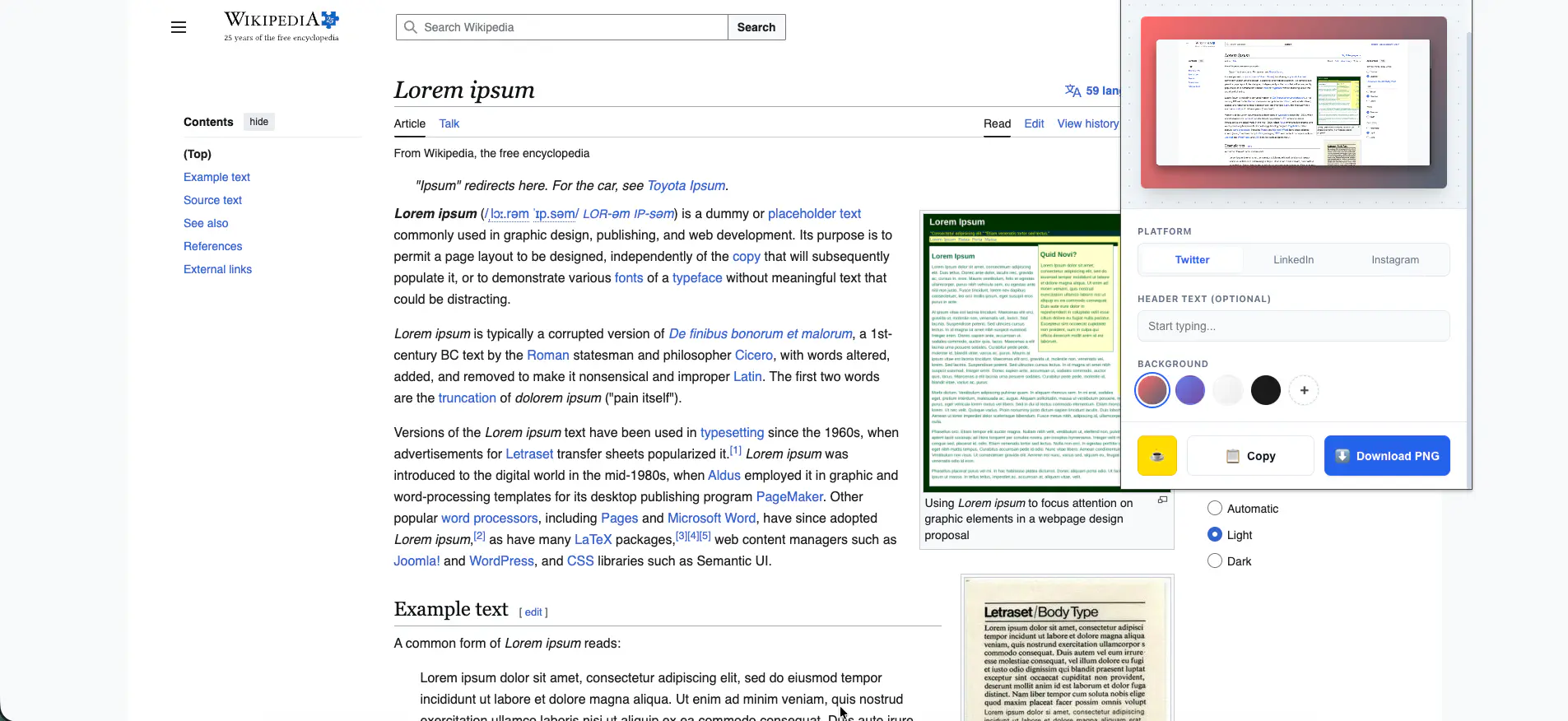Click the download arrow icon

1342,456
